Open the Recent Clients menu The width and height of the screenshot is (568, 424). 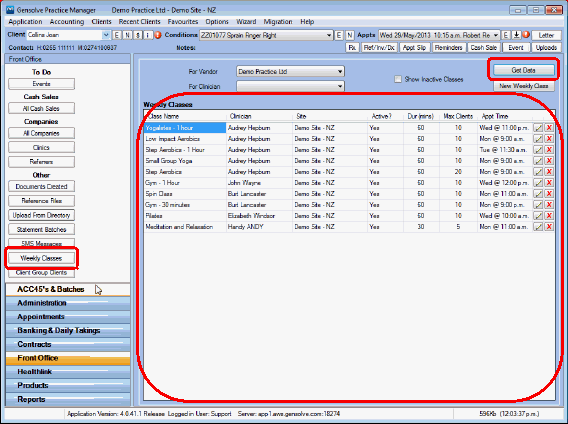pos(139,22)
